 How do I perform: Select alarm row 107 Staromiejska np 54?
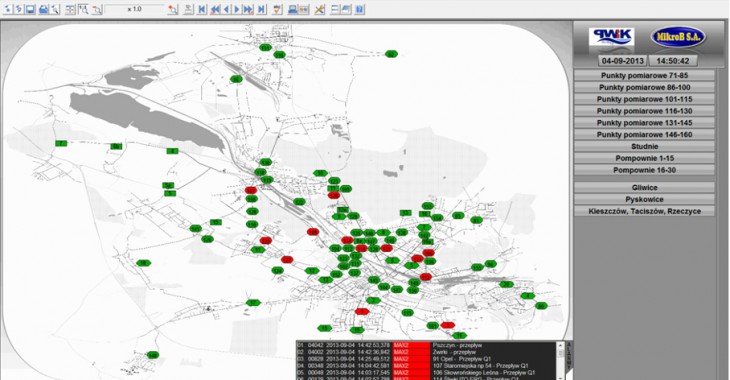[426, 366]
